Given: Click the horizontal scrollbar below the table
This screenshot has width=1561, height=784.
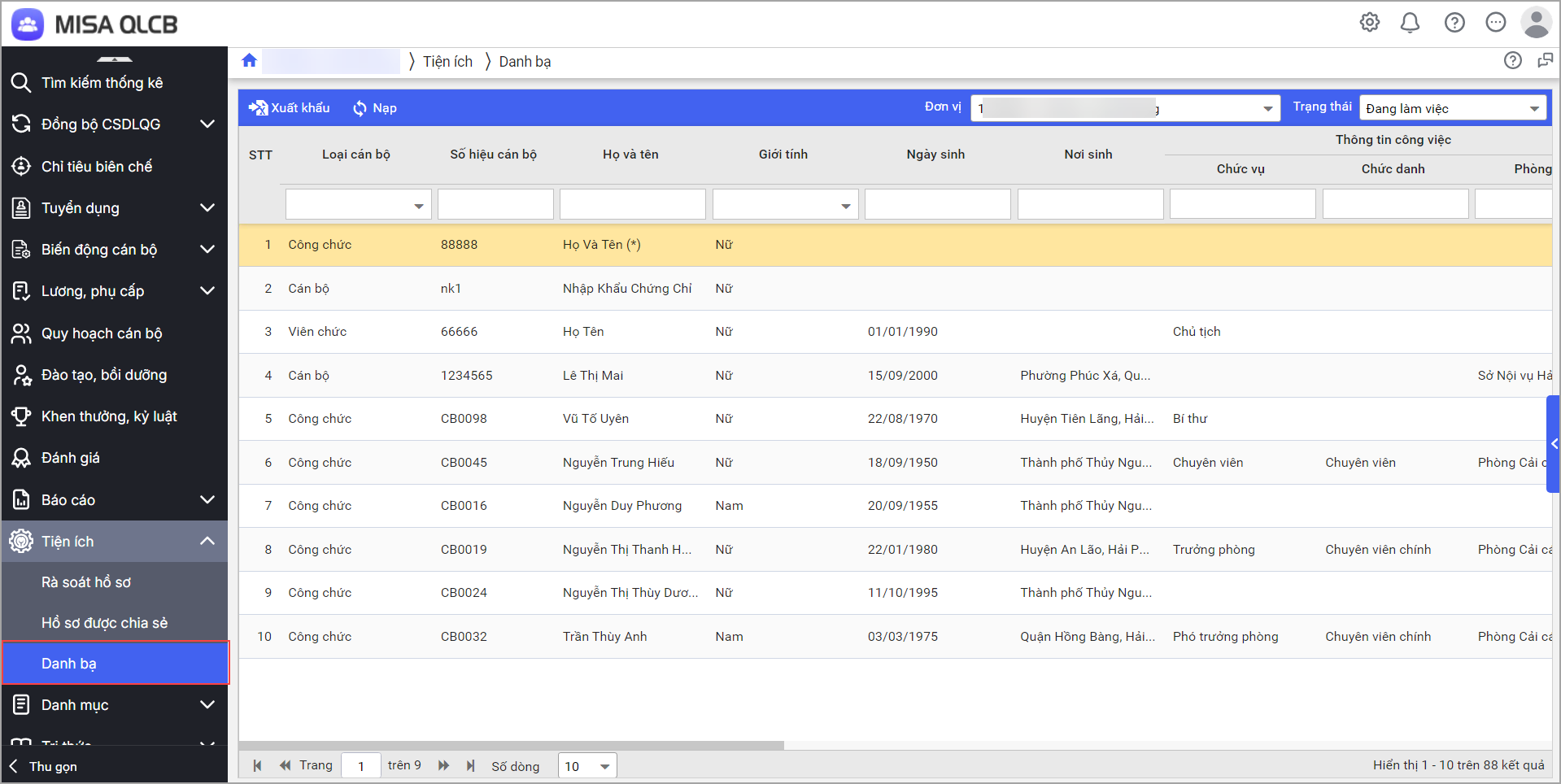Looking at the screenshot, I should point(511,745).
